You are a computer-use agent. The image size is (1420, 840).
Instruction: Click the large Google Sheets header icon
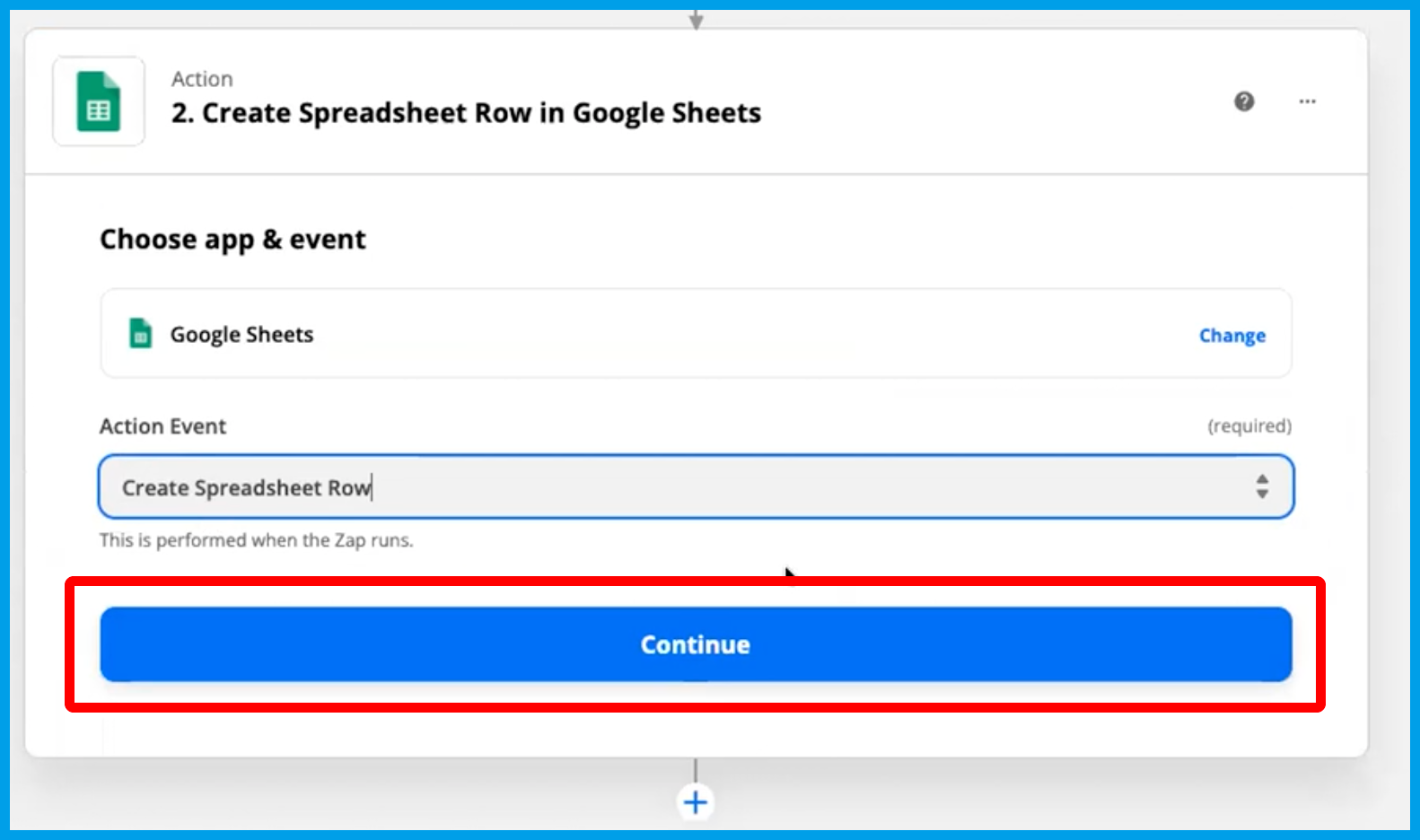coord(99,101)
